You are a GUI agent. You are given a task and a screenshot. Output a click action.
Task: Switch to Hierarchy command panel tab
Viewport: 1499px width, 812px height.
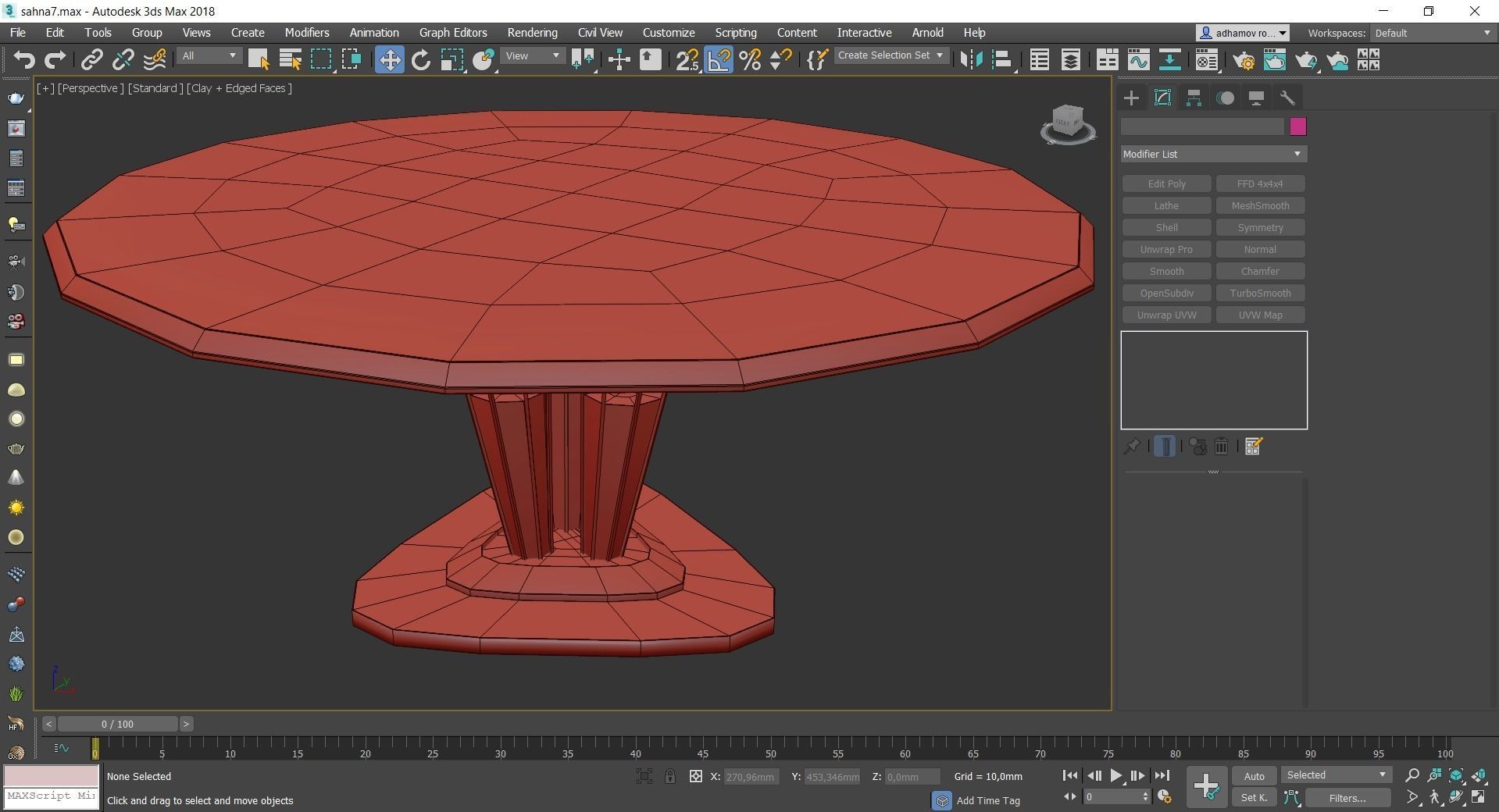coord(1194,98)
